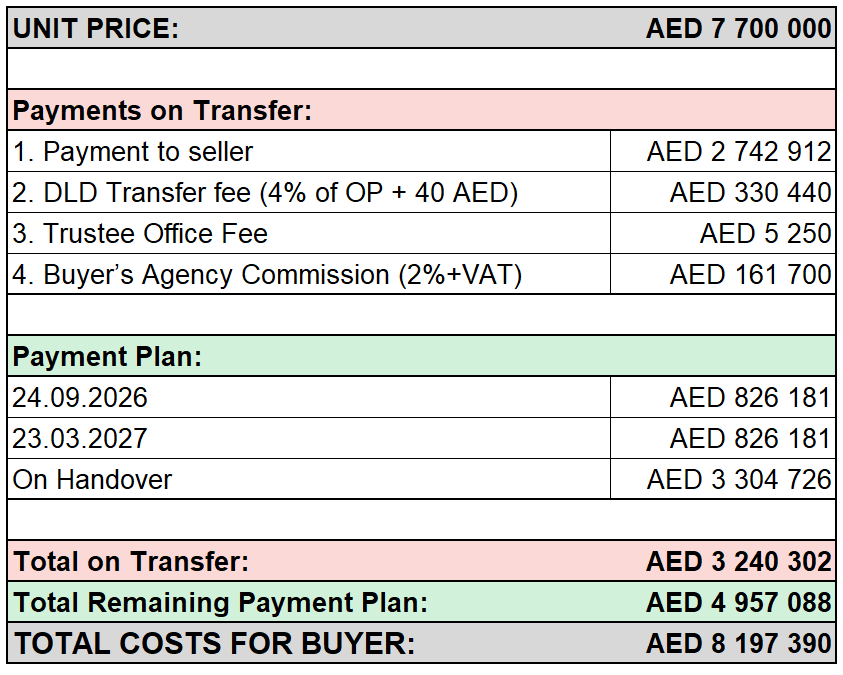Click the AED 3 240 302 total value
This screenshot has width=843, height=675.
pos(739,562)
